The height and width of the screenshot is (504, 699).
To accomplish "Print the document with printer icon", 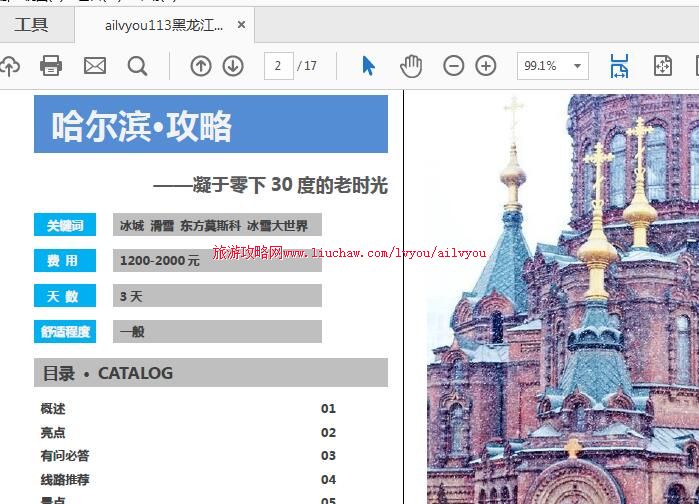I will click(x=51, y=66).
